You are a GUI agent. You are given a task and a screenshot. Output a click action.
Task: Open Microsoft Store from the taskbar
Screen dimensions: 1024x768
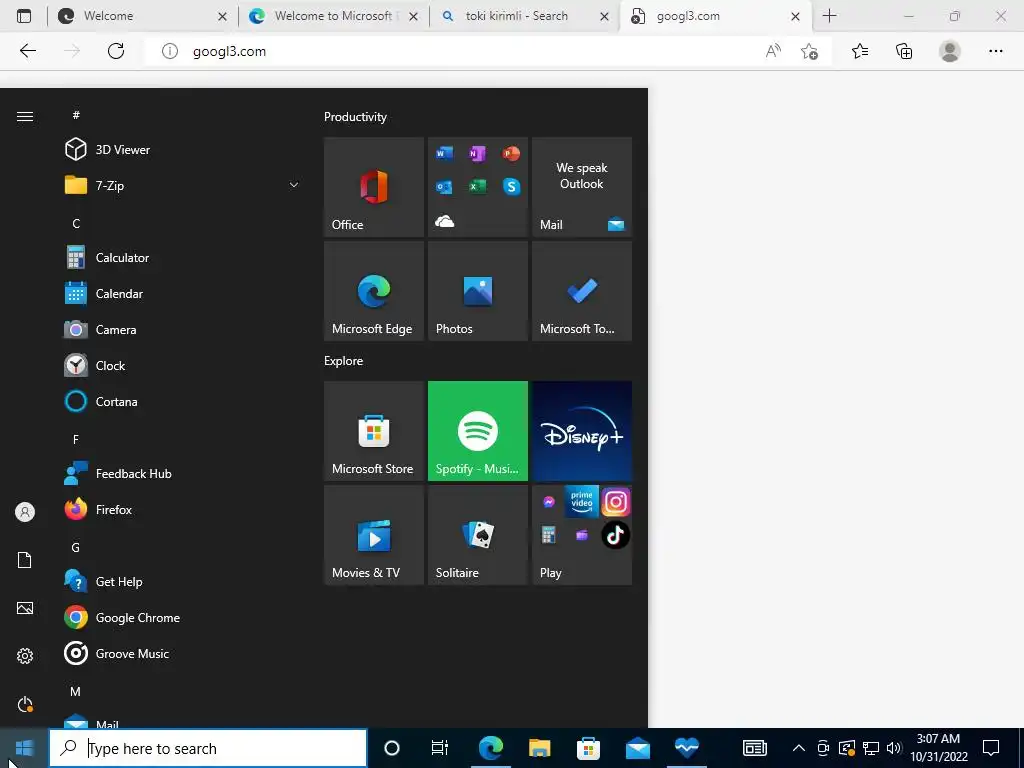click(588, 748)
